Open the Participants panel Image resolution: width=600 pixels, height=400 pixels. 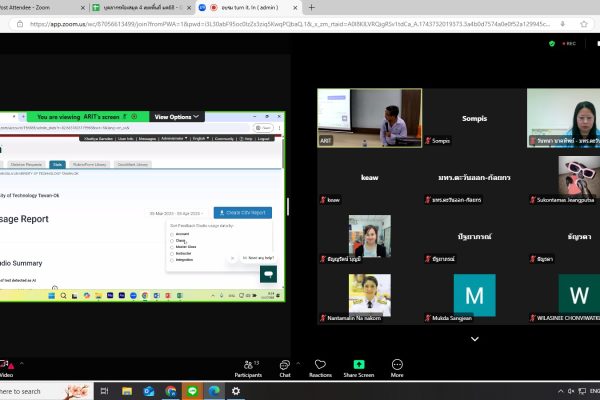(248, 369)
